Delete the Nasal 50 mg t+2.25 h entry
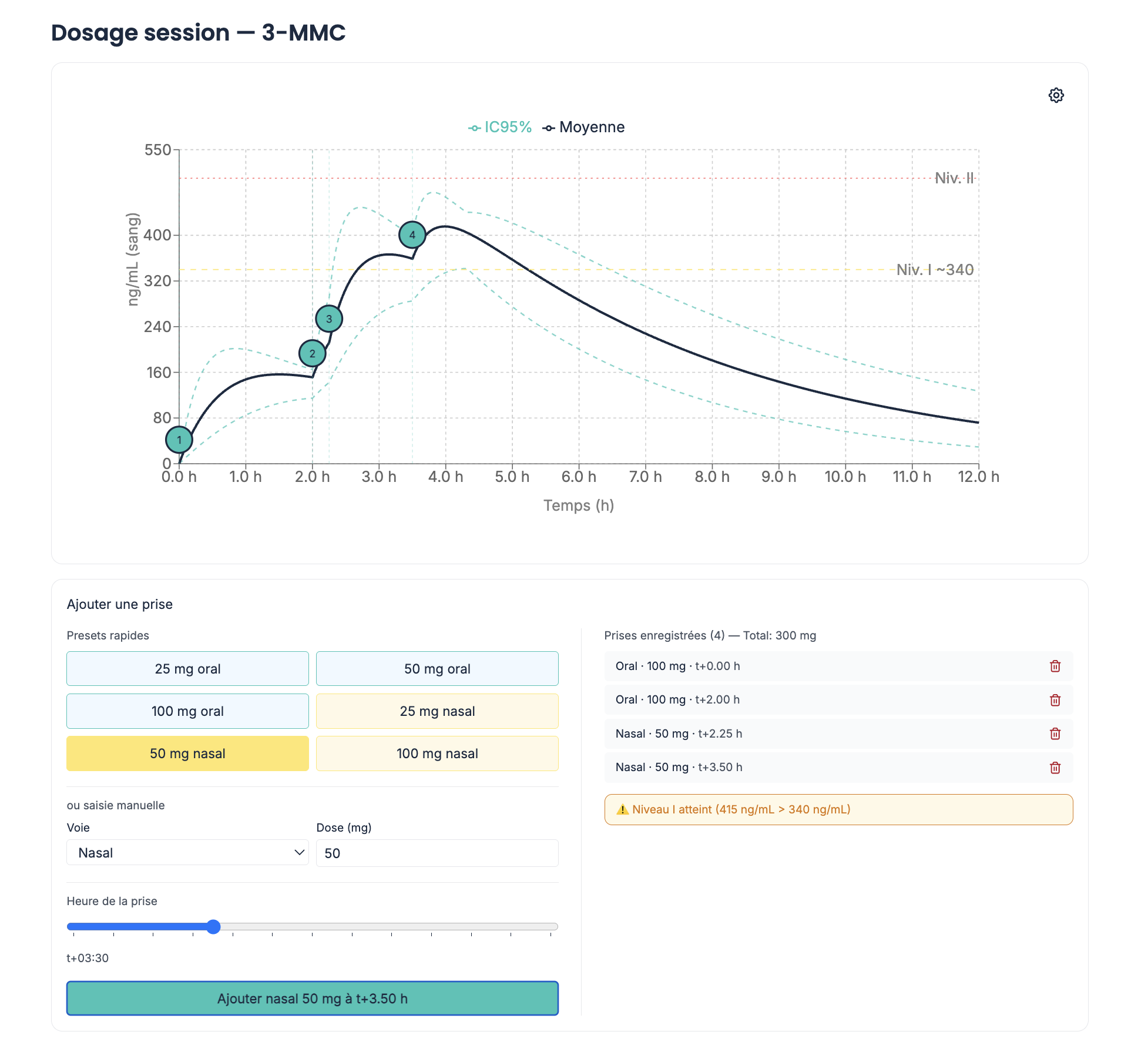The width and height of the screenshot is (1148, 1045). [1055, 733]
